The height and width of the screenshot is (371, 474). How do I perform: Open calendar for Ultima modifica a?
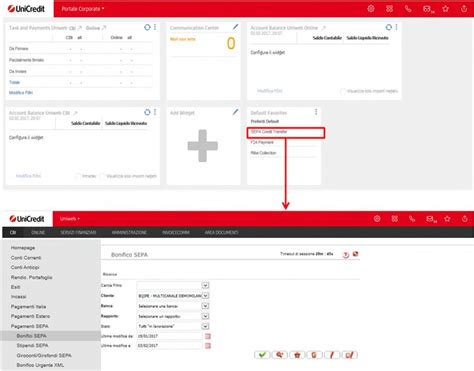point(208,346)
